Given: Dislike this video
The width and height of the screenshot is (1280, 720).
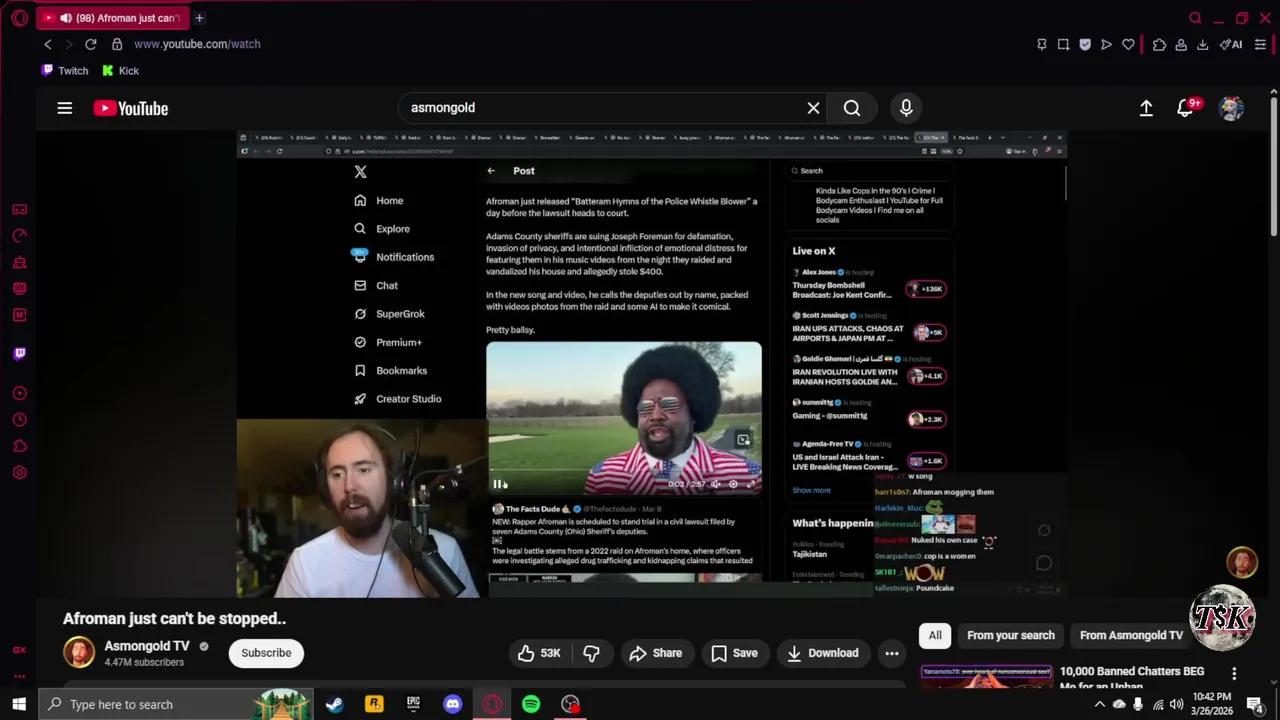Looking at the screenshot, I should coord(591,653).
